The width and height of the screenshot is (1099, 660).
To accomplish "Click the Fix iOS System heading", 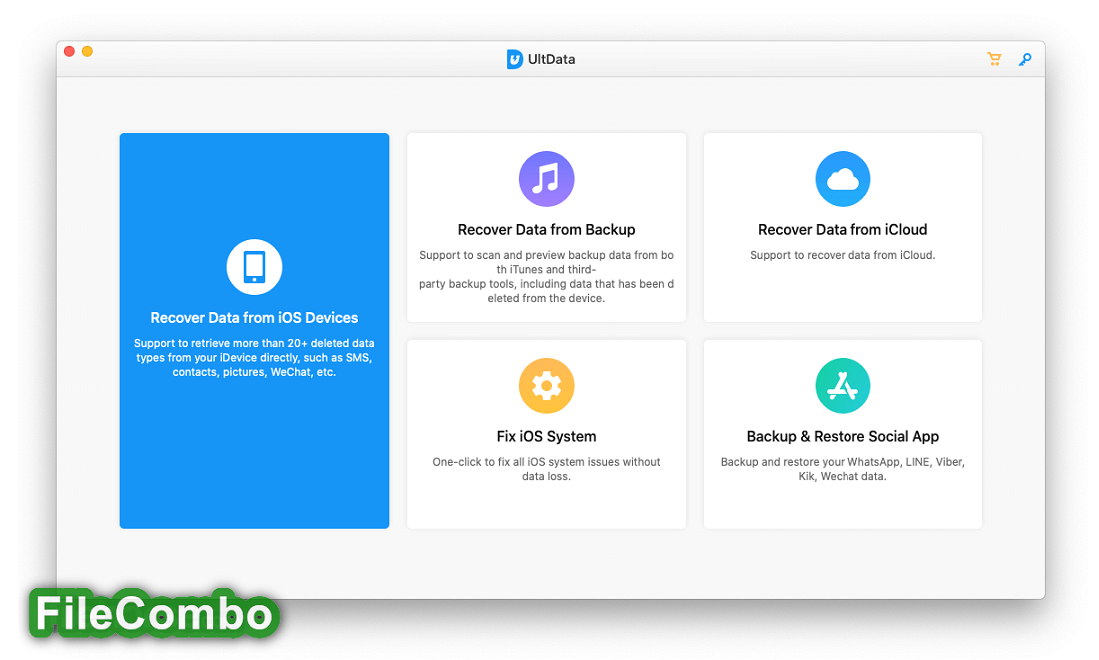I will pos(546,436).
